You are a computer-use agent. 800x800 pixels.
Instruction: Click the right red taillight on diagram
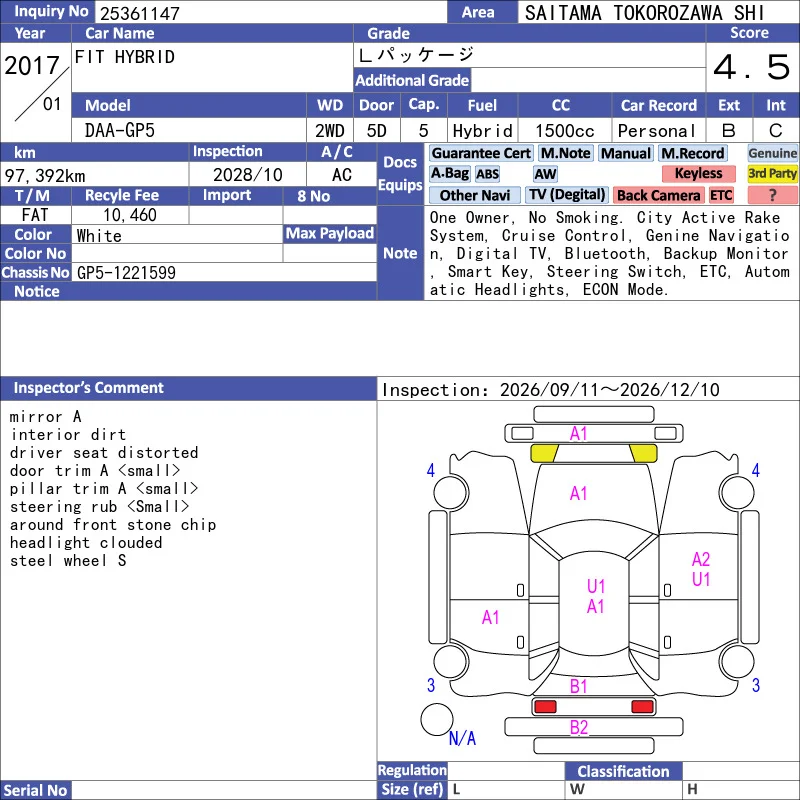click(642, 706)
